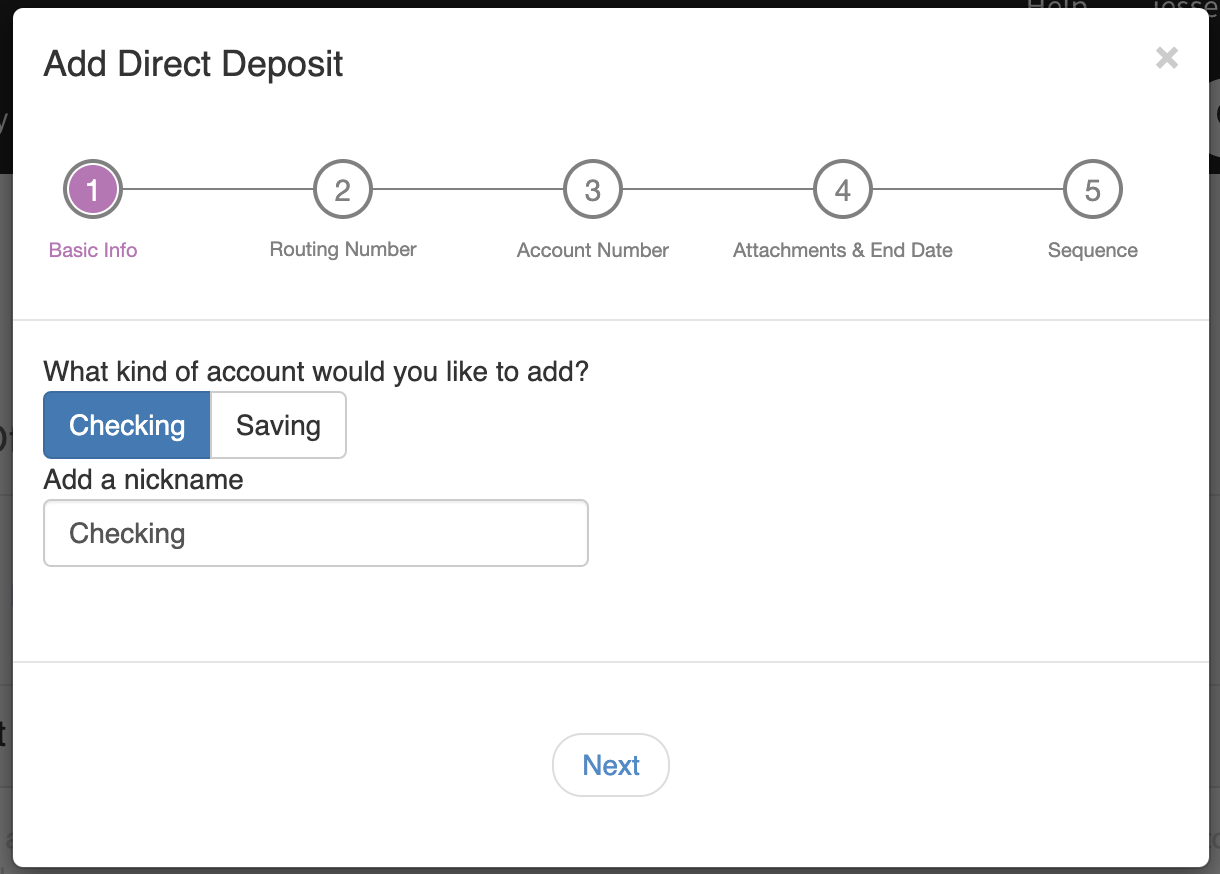Open the Basic Info step label
The width and height of the screenshot is (1220, 874).
click(93, 250)
